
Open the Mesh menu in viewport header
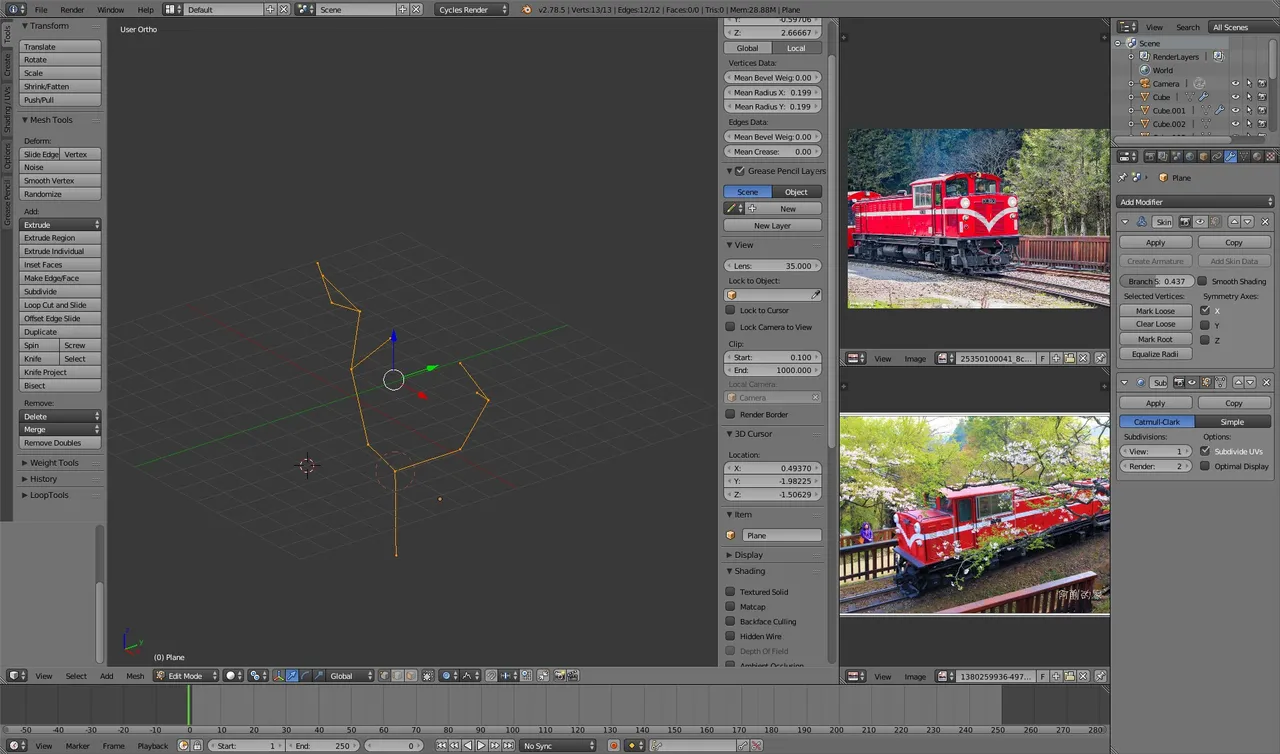(135, 676)
